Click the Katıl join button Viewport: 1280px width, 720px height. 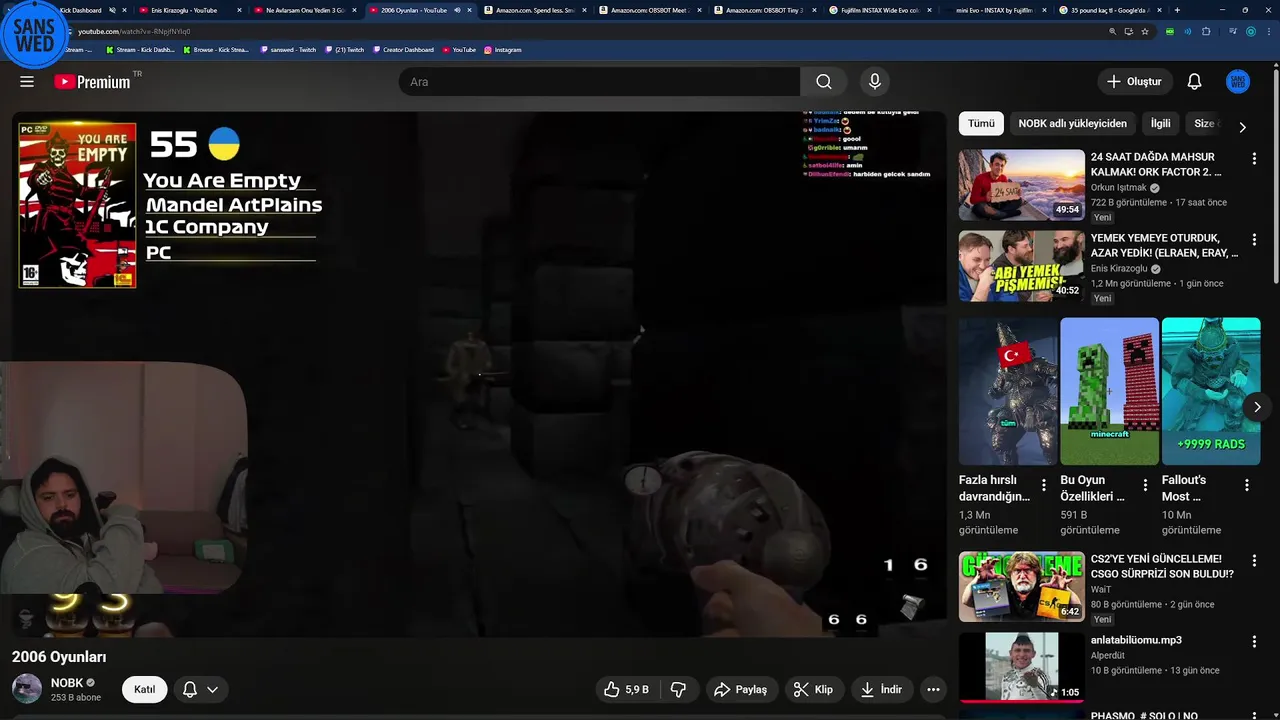[x=145, y=689]
